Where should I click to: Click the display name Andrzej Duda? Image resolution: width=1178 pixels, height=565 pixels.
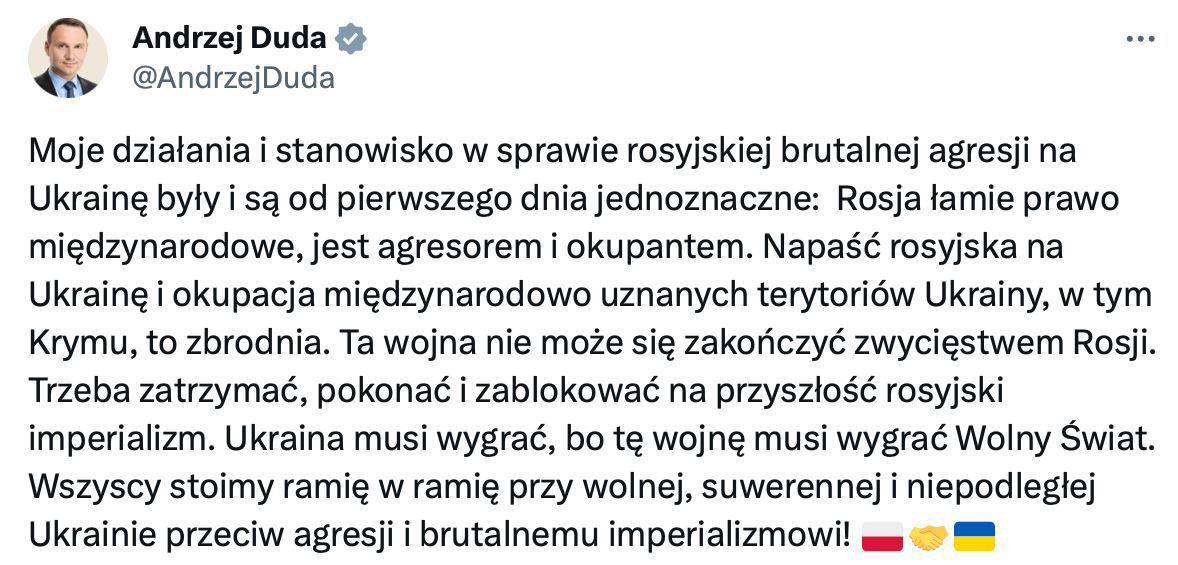[229, 38]
